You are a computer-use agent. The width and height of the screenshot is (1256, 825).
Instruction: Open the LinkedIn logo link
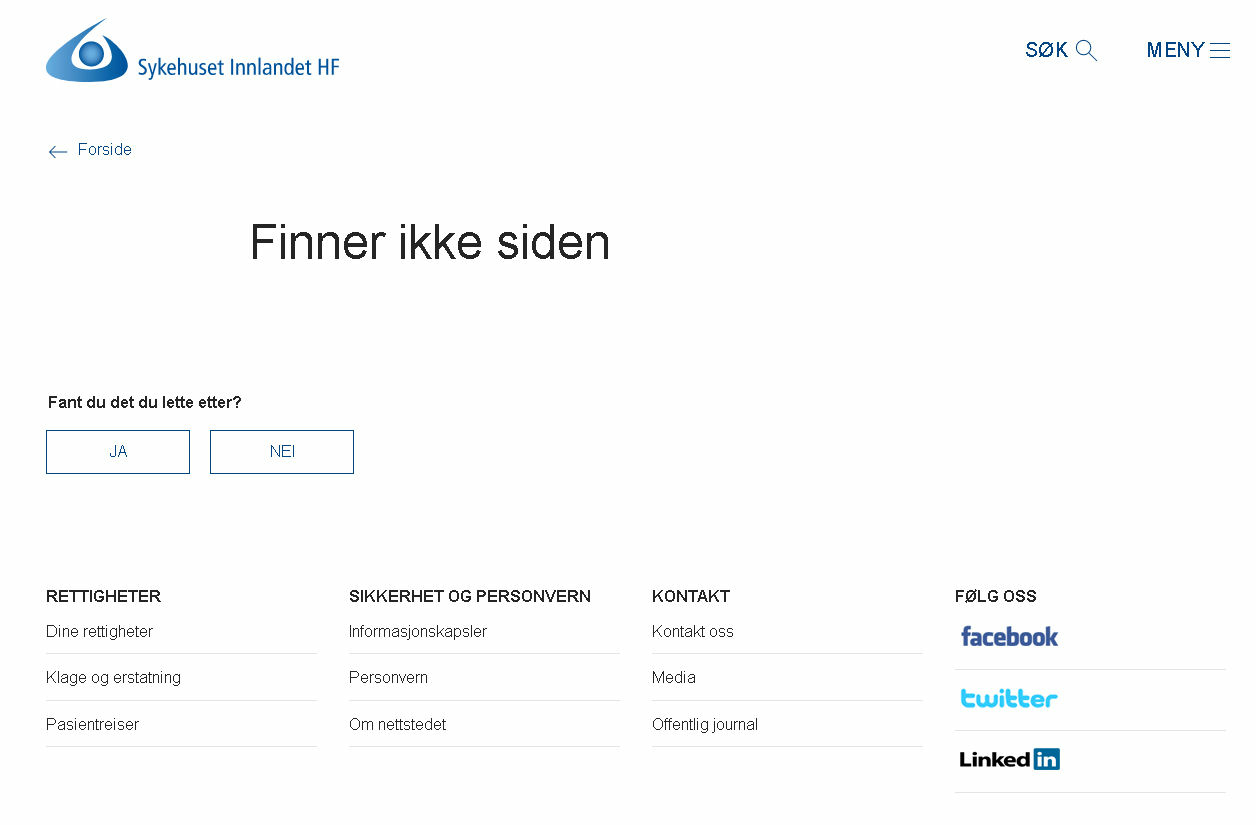pyautogui.click(x=1009, y=759)
